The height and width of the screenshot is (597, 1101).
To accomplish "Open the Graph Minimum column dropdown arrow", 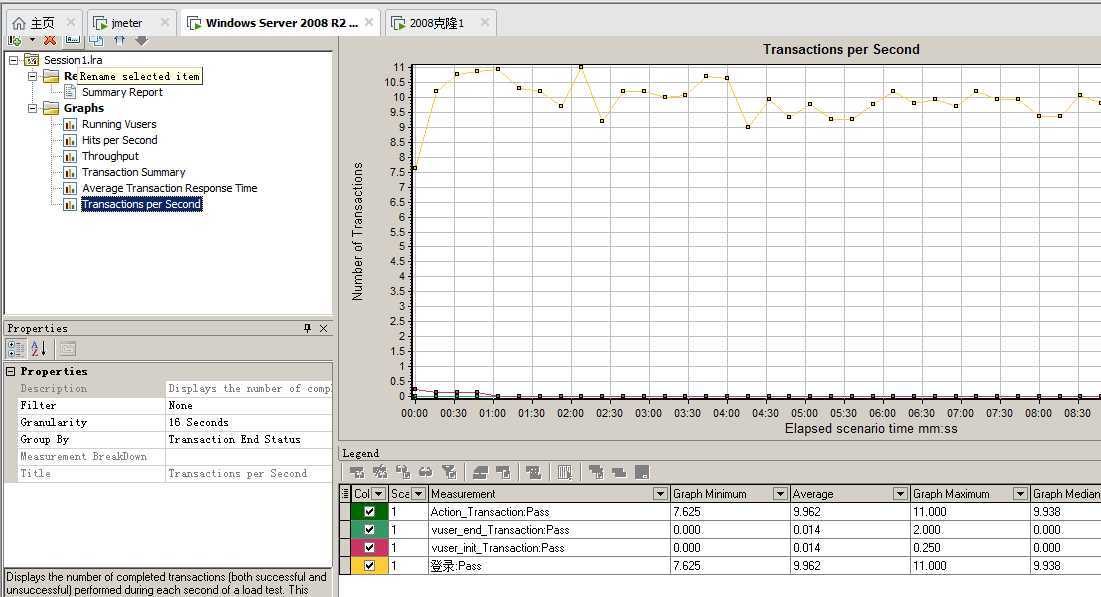I will pyautogui.click(x=780, y=494).
